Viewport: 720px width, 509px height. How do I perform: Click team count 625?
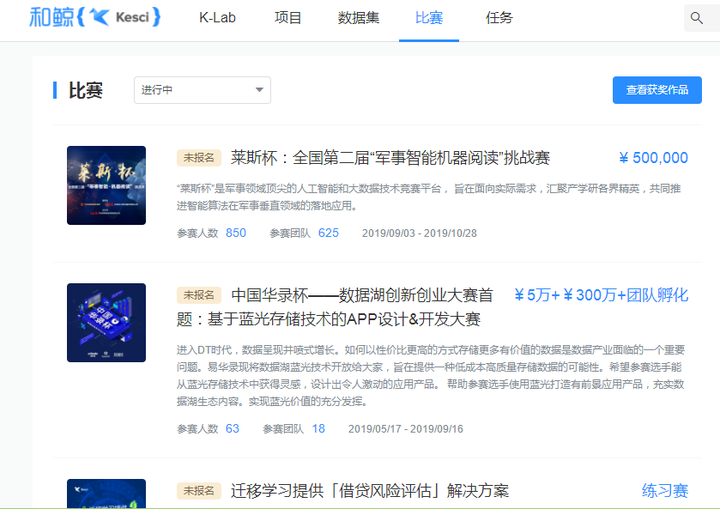(x=328, y=233)
